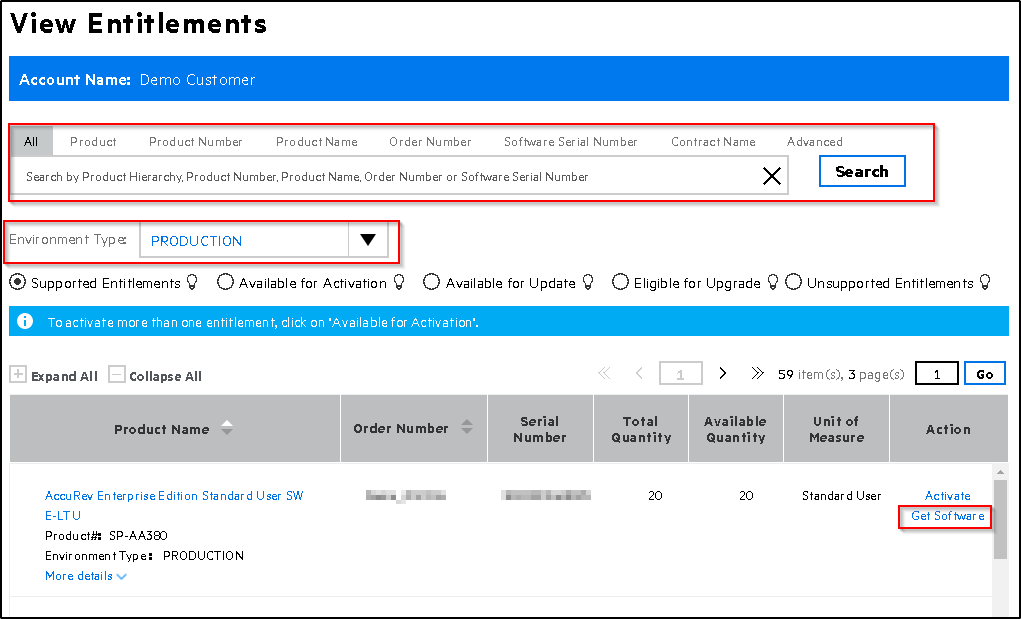Viewport: 1021px width, 619px height.
Task: Click the Get Software link
Action: [944, 517]
